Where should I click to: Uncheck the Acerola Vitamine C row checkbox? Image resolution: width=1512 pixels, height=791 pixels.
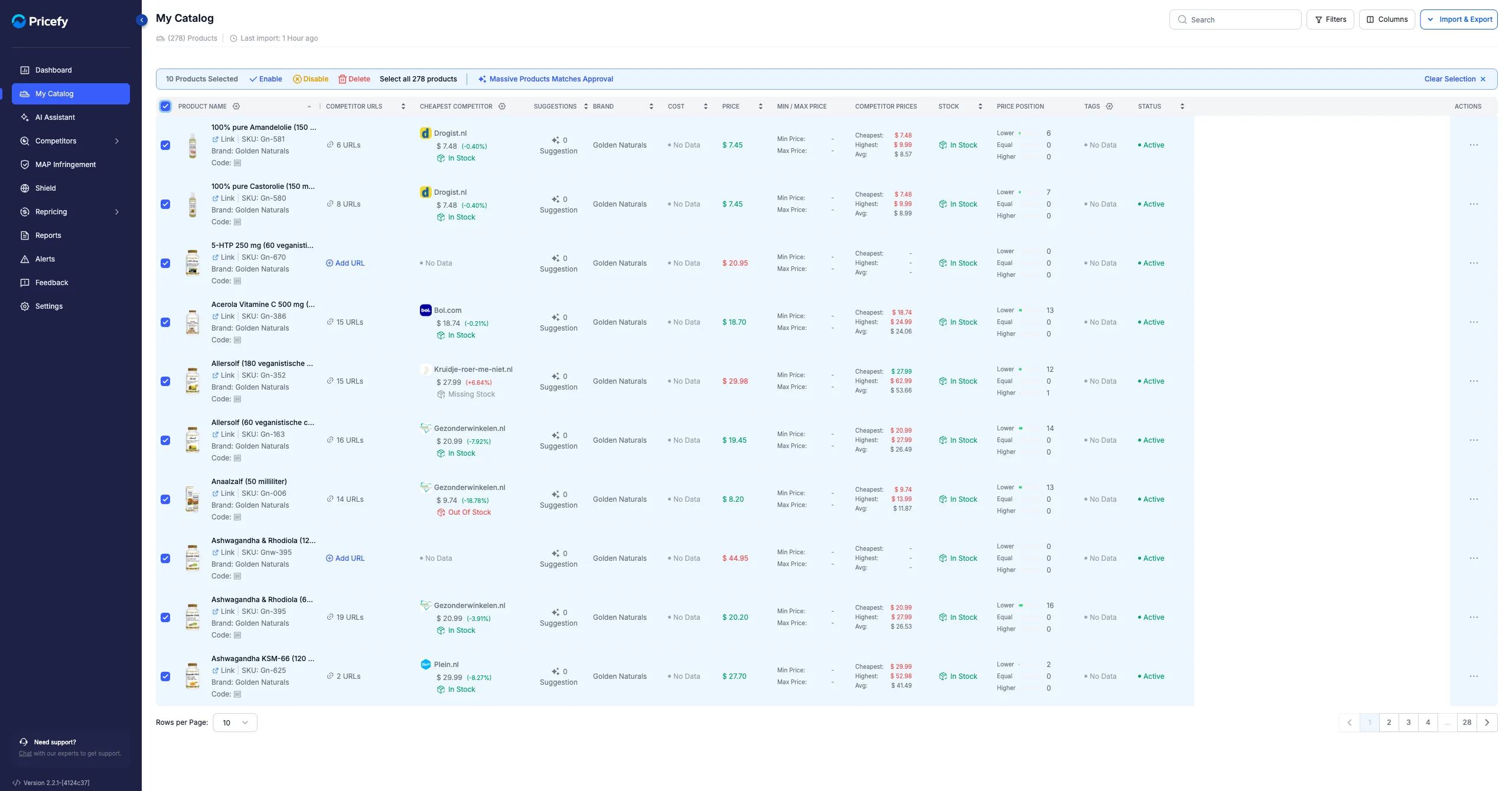165,322
